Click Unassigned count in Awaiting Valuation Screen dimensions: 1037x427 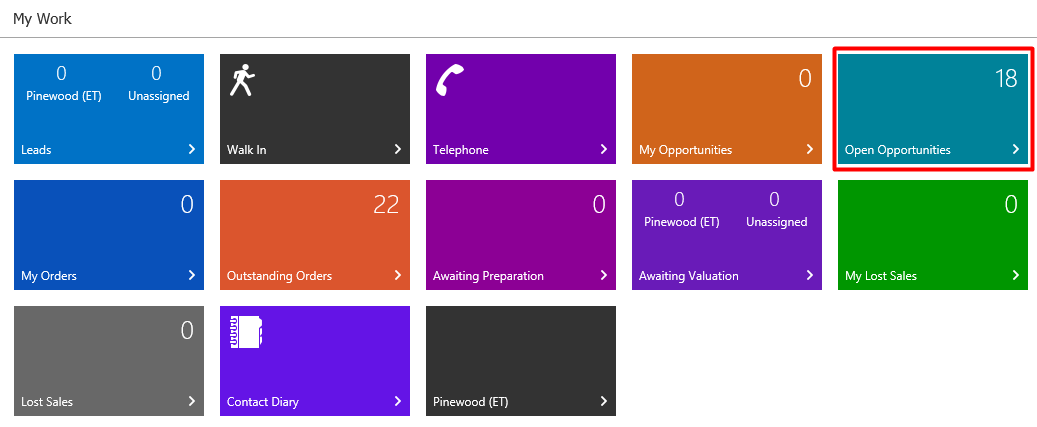[x=775, y=200]
